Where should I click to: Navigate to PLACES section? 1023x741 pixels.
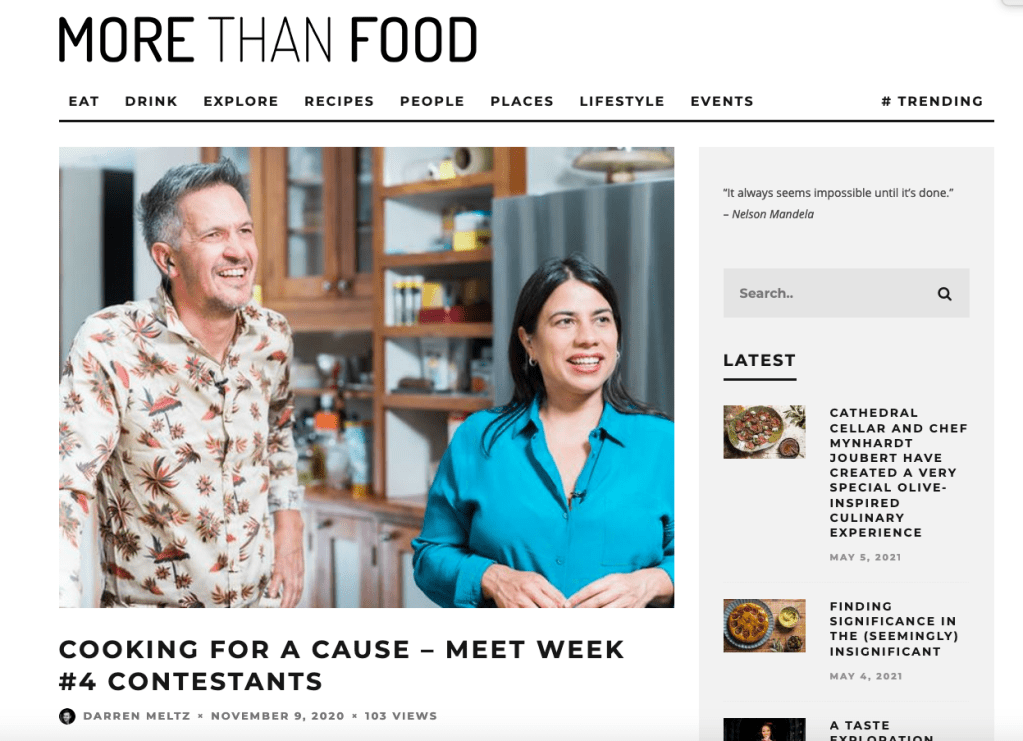pyautogui.click(x=522, y=101)
